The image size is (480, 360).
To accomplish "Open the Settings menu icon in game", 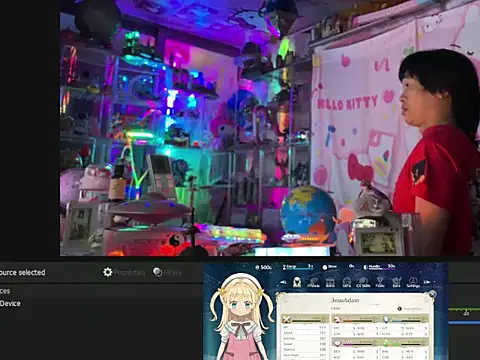I will 413,282.
